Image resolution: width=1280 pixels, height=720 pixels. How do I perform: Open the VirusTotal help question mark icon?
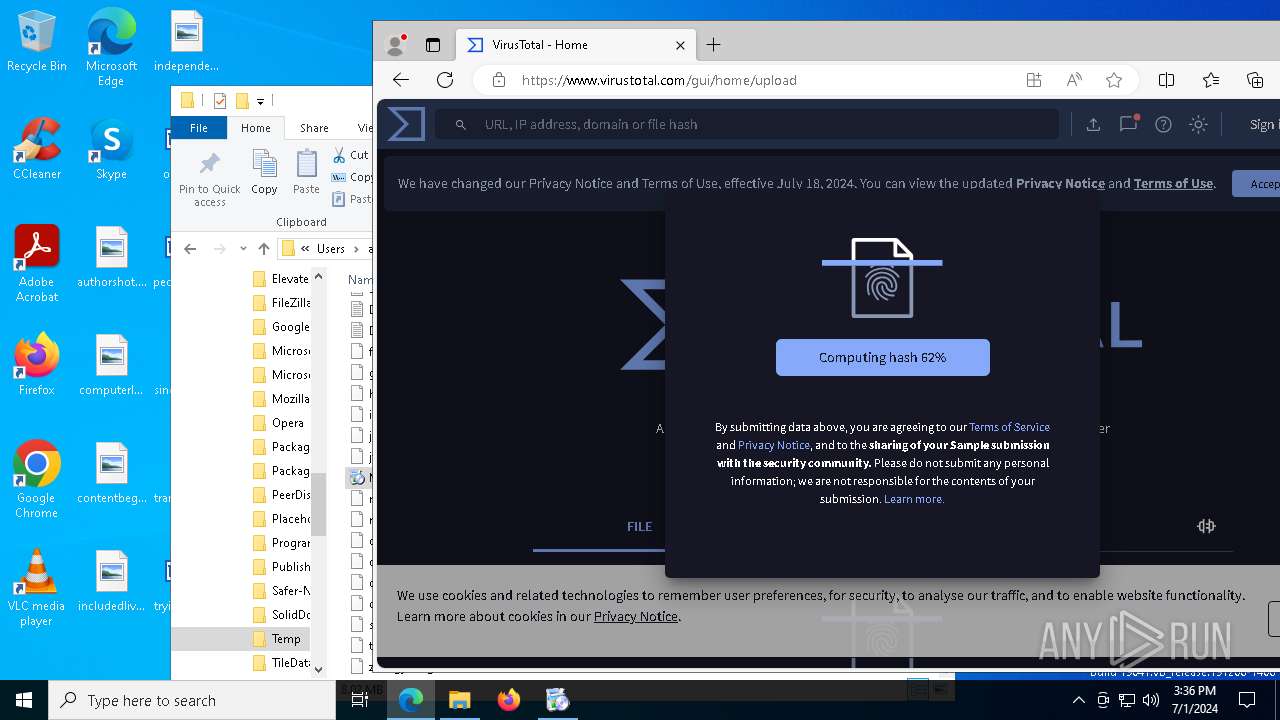(1163, 124)
